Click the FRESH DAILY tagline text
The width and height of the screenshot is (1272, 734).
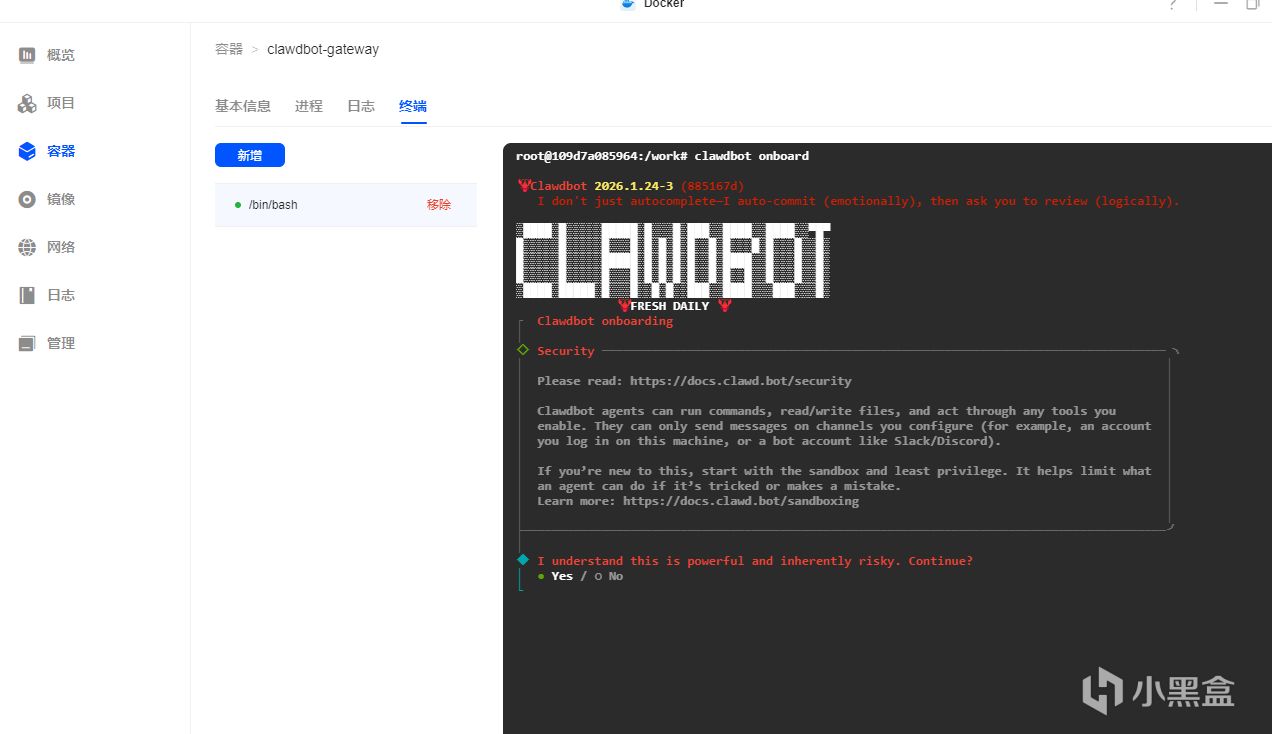coord(670,306)
